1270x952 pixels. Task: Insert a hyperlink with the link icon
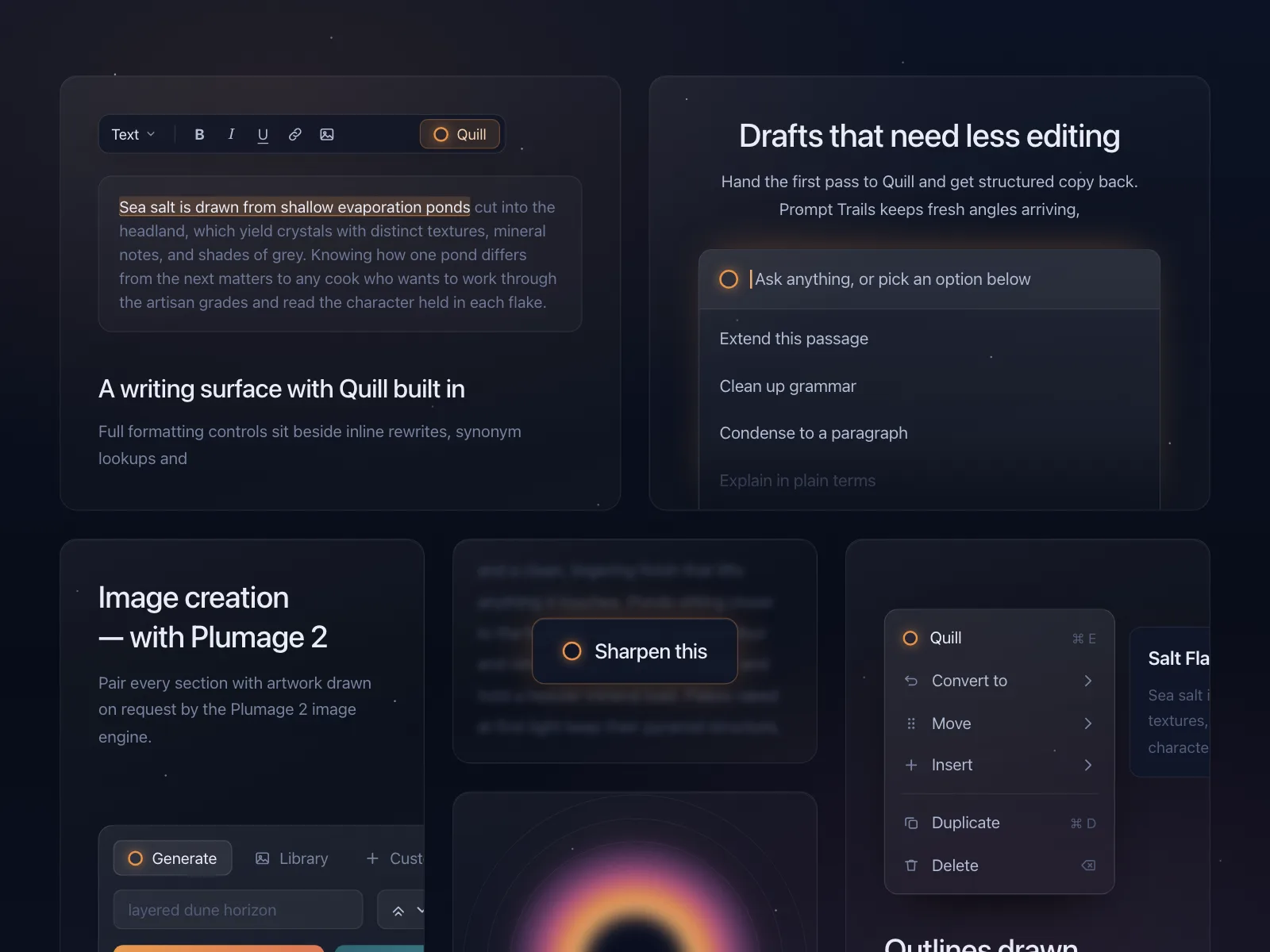pyautogui.click(x=294, y=135)
